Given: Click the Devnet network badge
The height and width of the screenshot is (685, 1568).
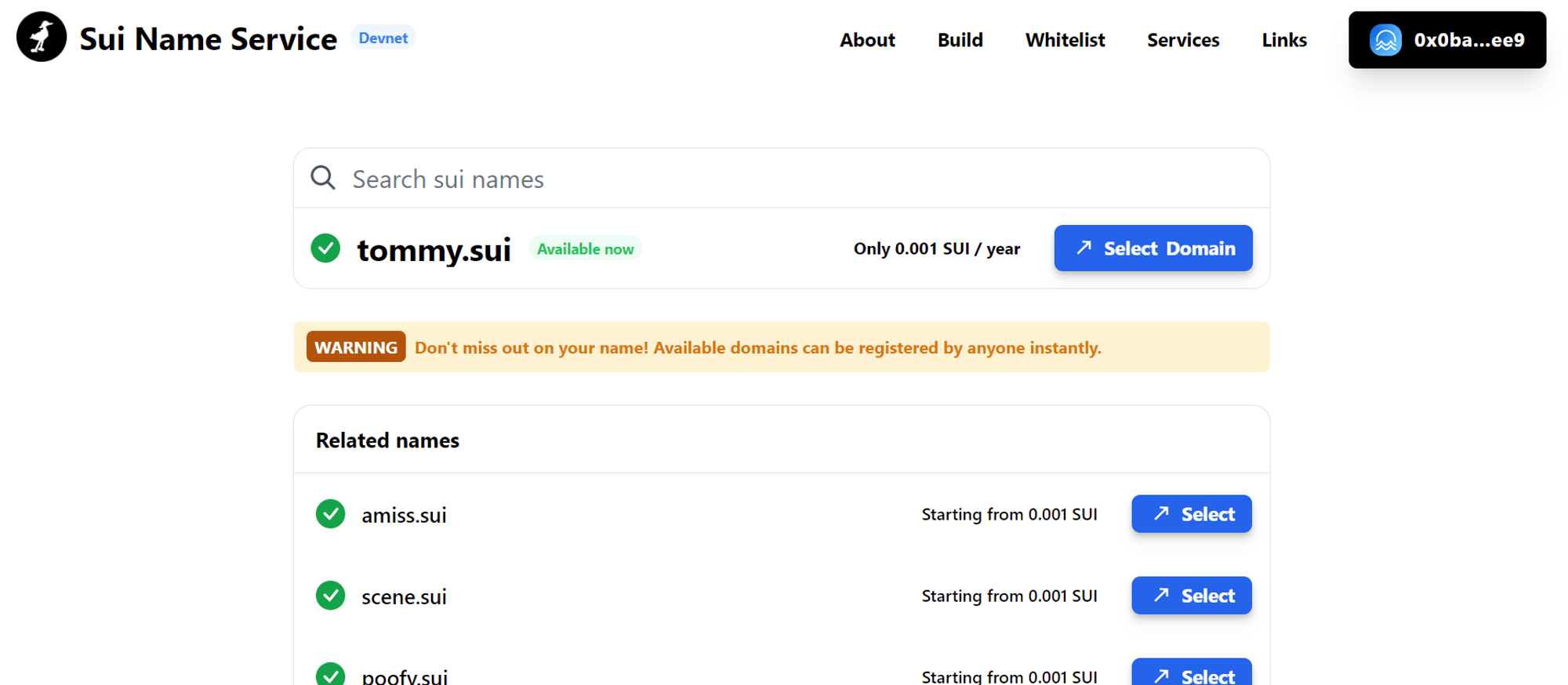Looking at the screenshot, I should point(383,38).
